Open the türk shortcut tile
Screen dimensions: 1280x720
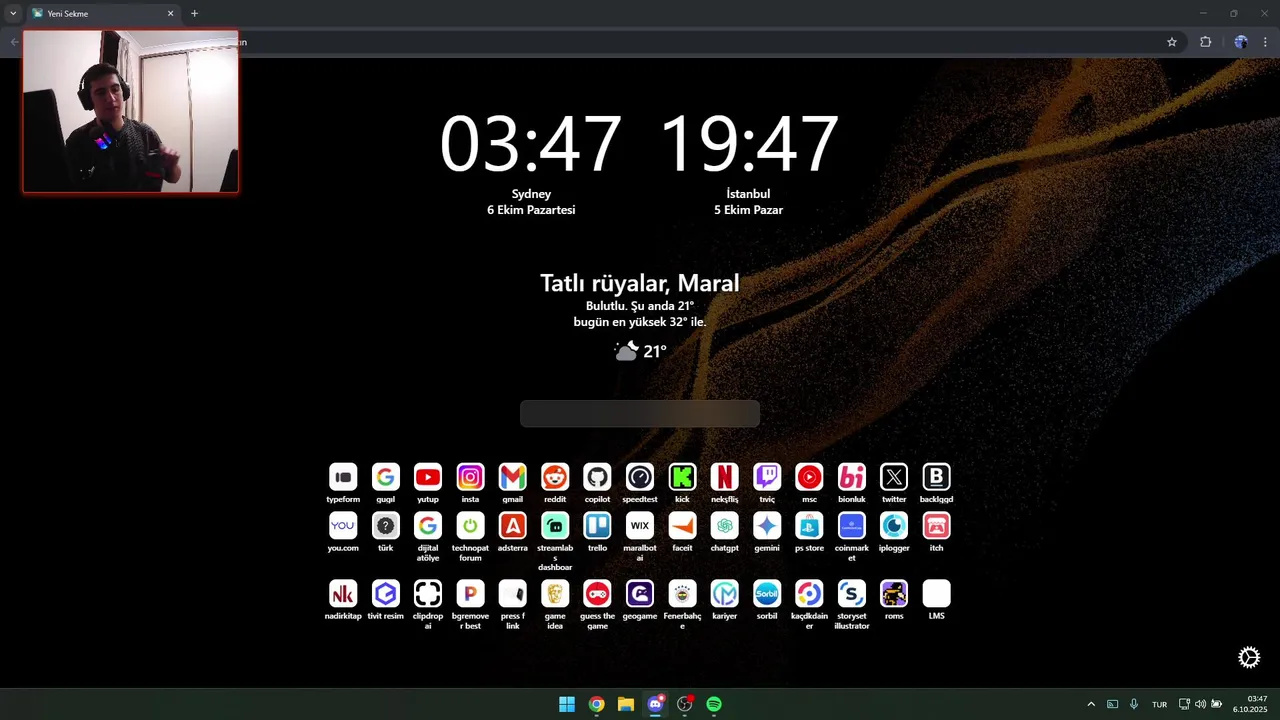coord(386,525)
